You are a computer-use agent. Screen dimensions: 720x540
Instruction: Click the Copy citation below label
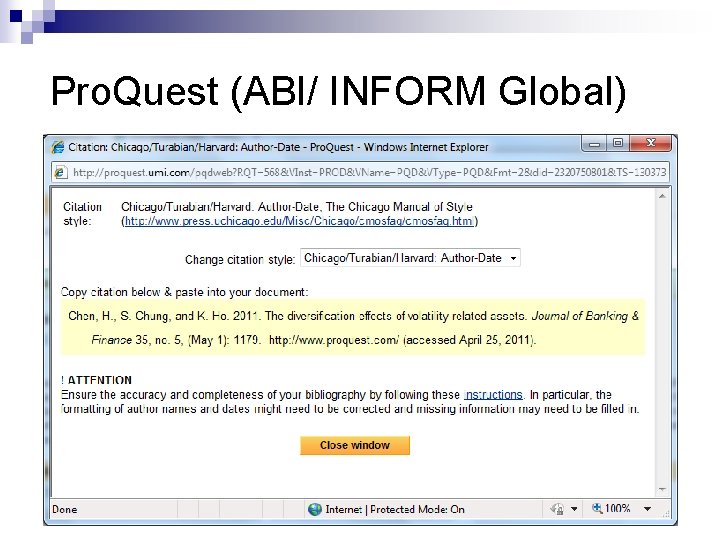coord(185,292)
